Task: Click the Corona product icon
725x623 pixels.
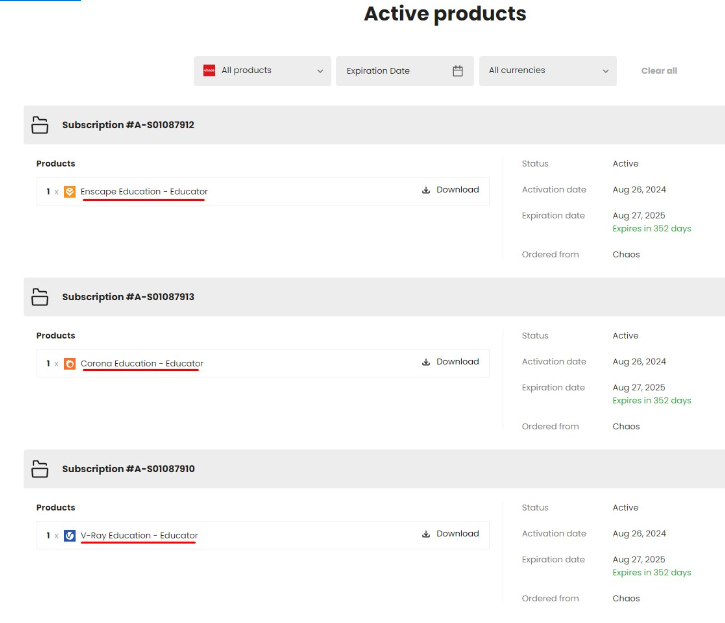Action: coord(70,364)
